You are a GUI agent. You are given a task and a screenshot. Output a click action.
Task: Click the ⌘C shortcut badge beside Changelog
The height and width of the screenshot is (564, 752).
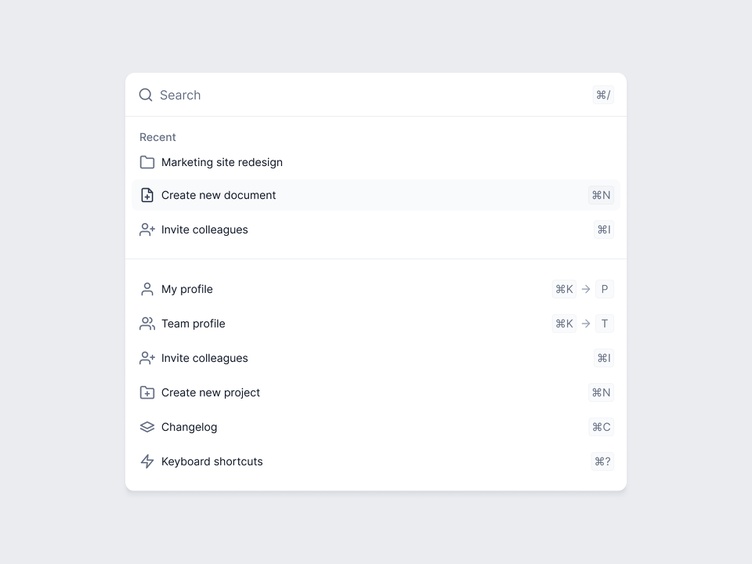click(601, 427)
